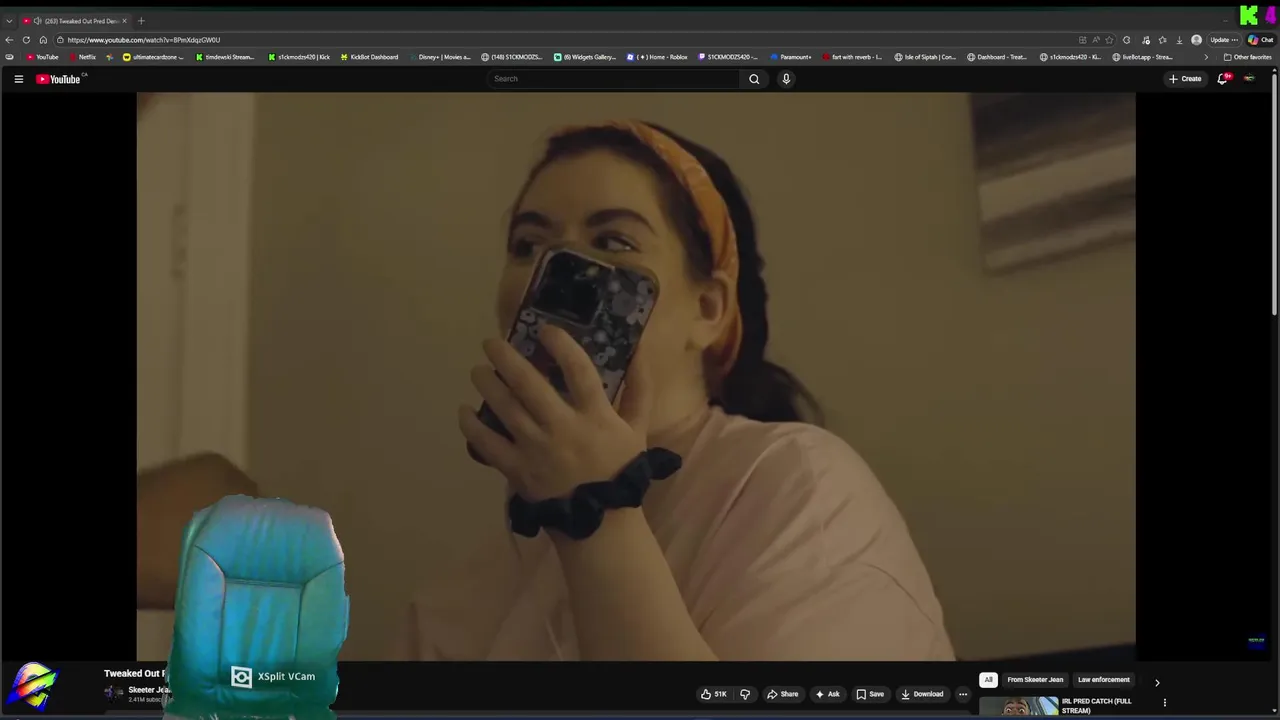Go to YouTube home via the logo
Viewport: 1280px width, 720px height.
tap(58, 79)
